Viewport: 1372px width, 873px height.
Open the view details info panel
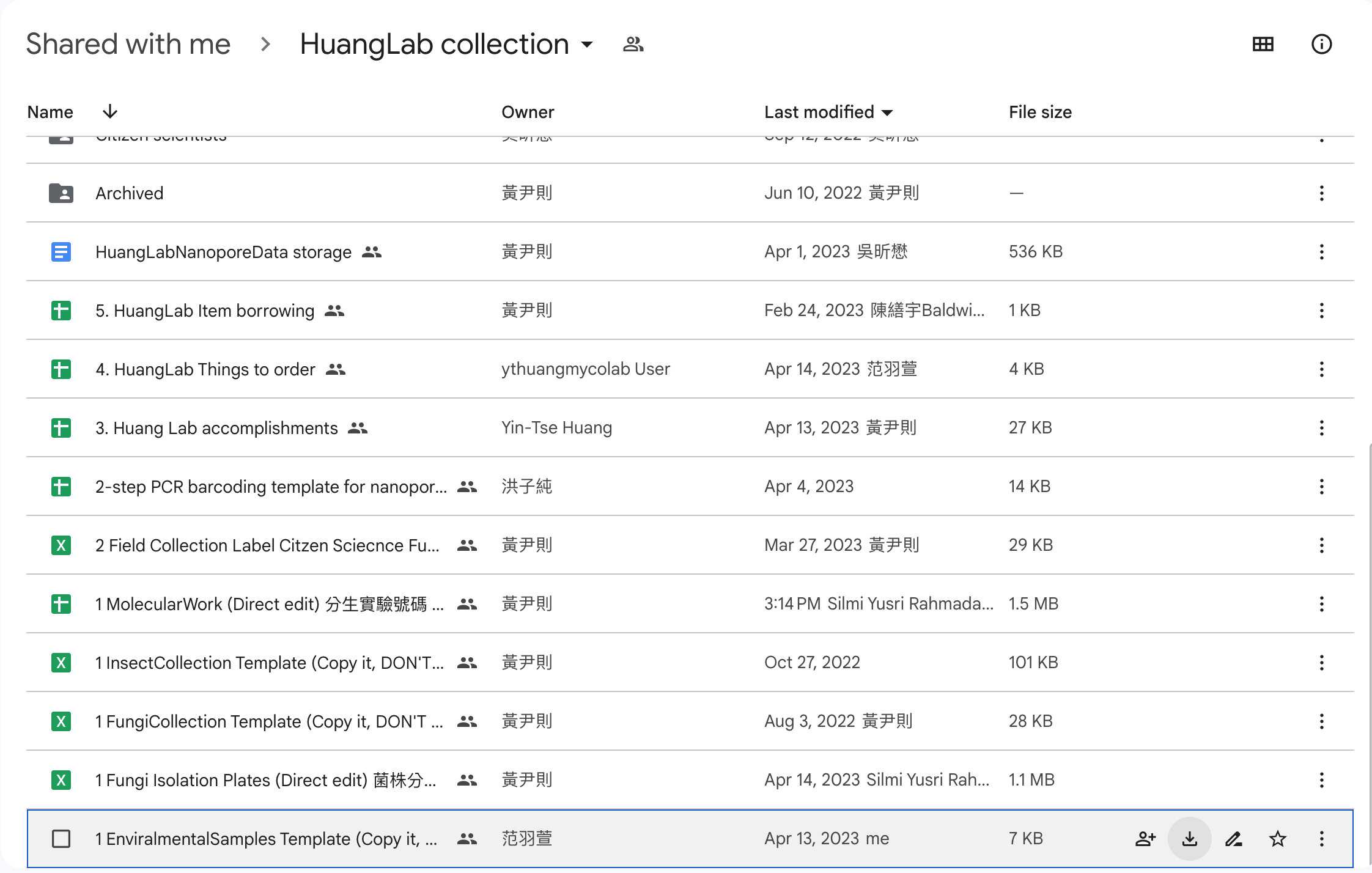tap(1321, 44)
